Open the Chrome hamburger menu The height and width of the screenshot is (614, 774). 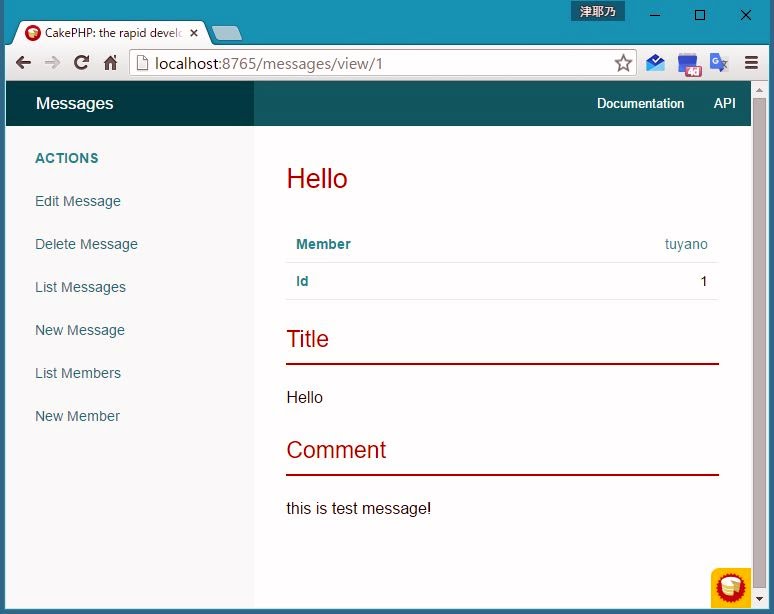tap(751, 63)
